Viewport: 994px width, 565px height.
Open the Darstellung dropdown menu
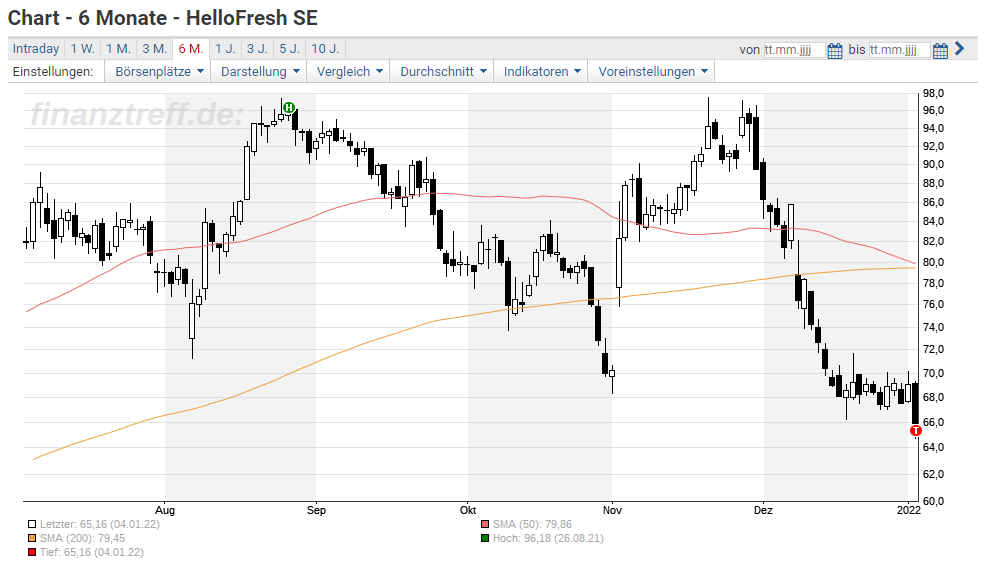coord(260,72)
